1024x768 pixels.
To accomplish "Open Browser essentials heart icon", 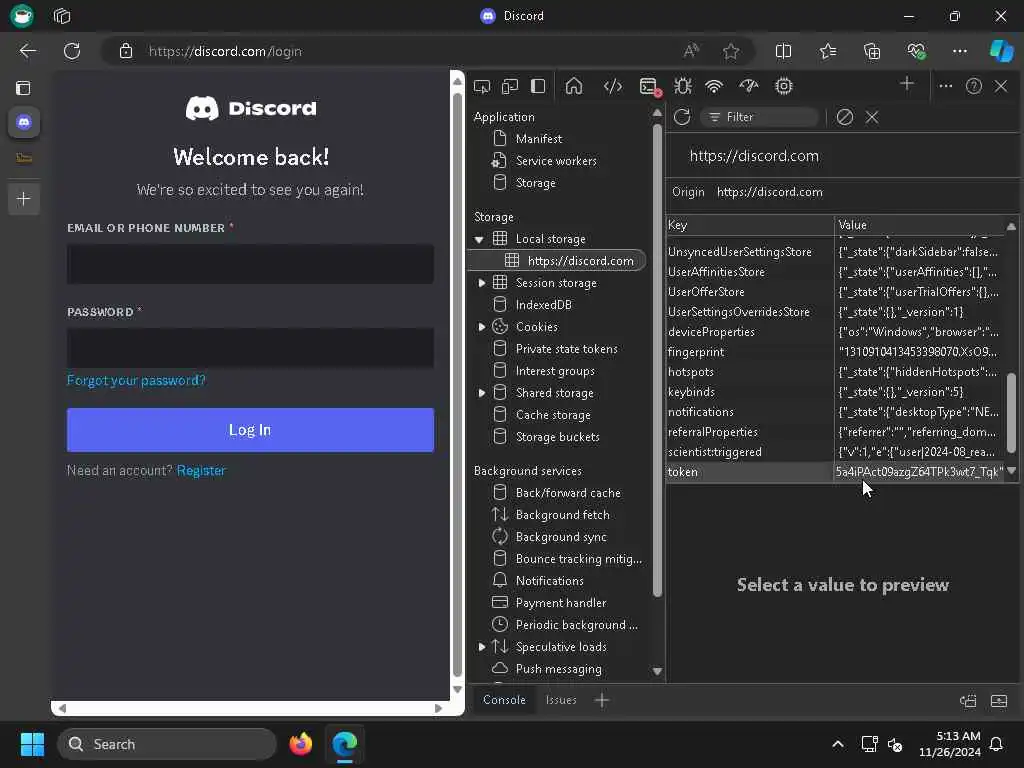I will point(916,51).
